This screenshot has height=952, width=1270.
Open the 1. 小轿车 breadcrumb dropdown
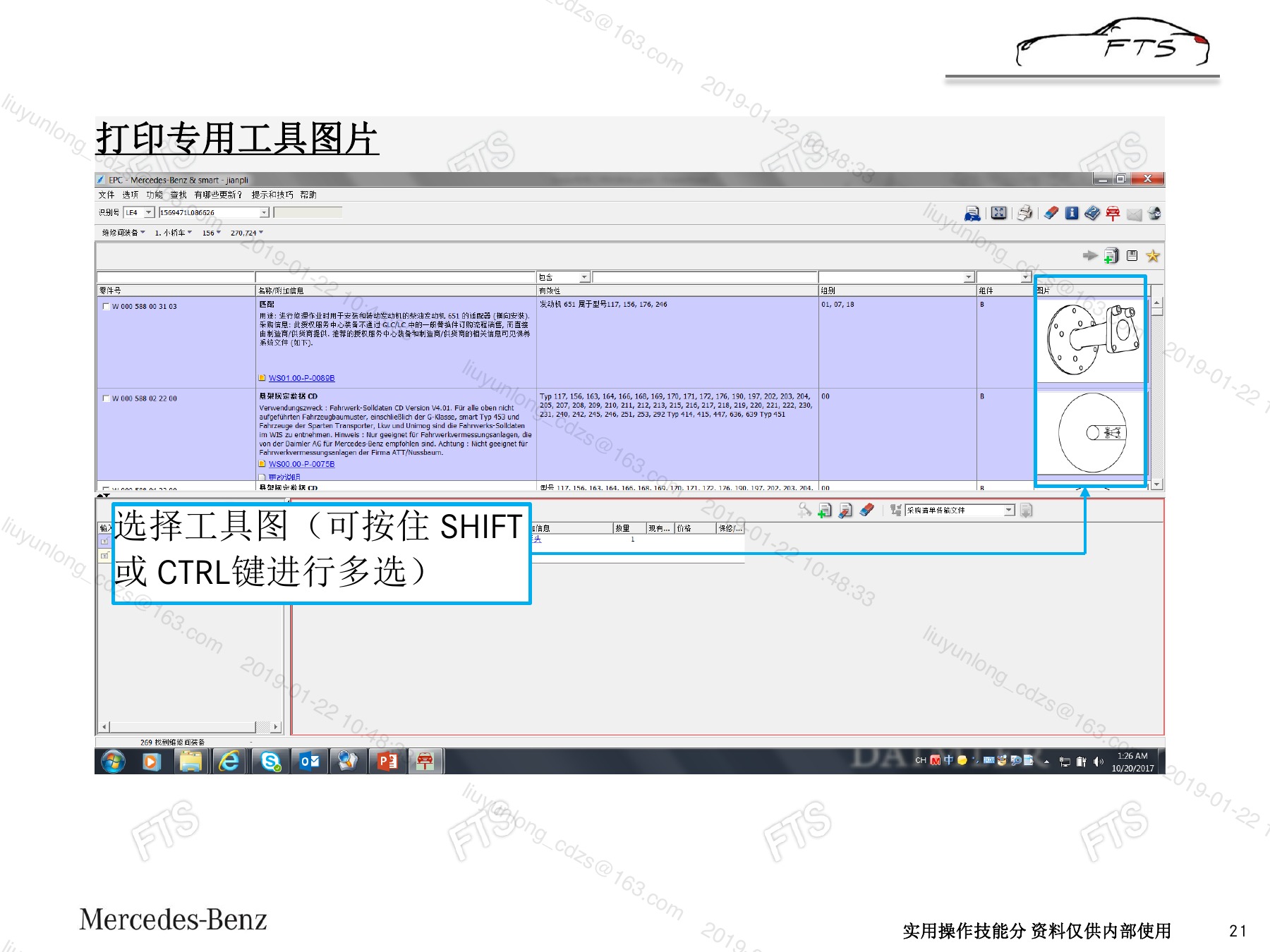(x=174, y=233)
